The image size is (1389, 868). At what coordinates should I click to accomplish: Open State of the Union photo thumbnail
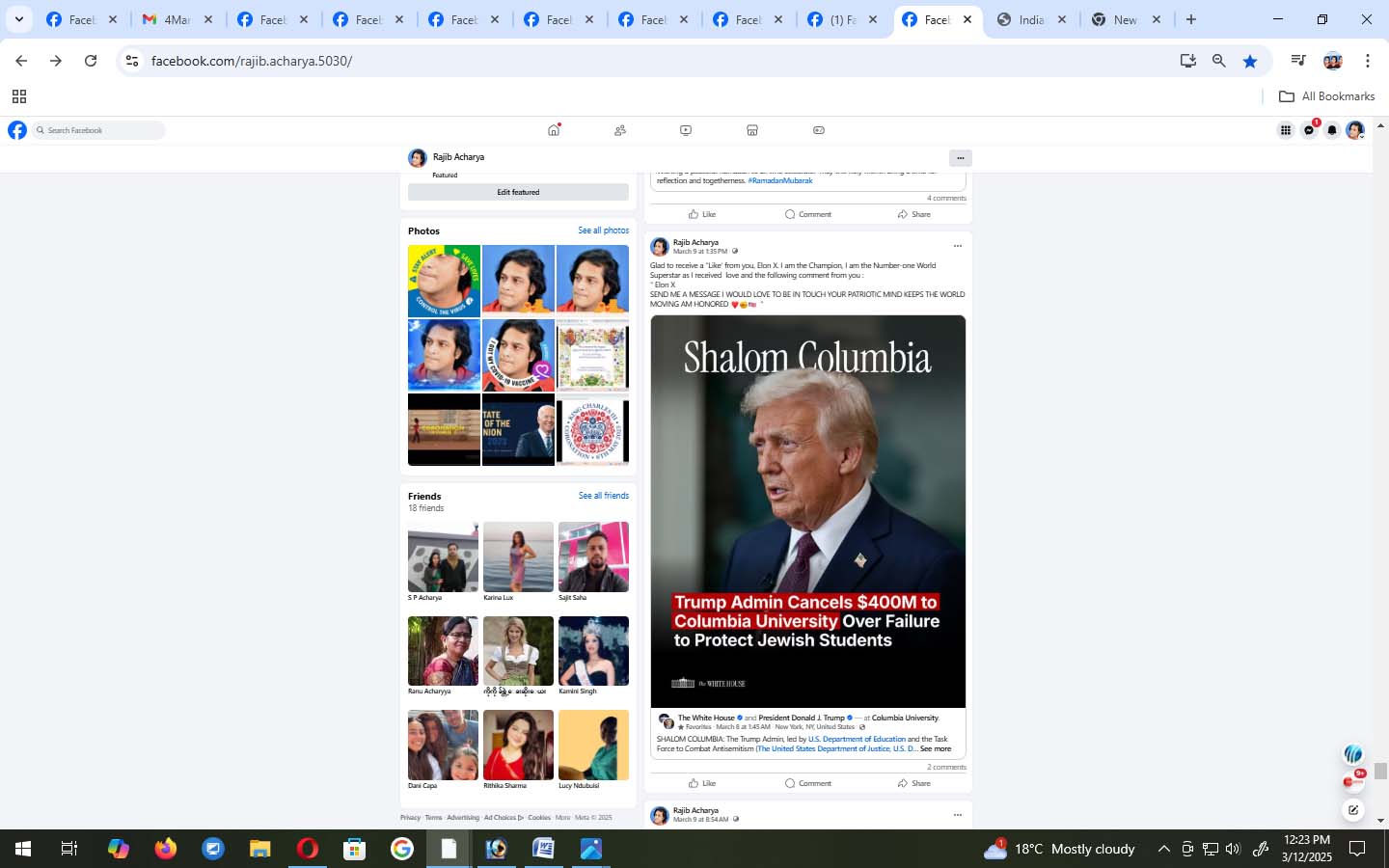click(518, 429)
